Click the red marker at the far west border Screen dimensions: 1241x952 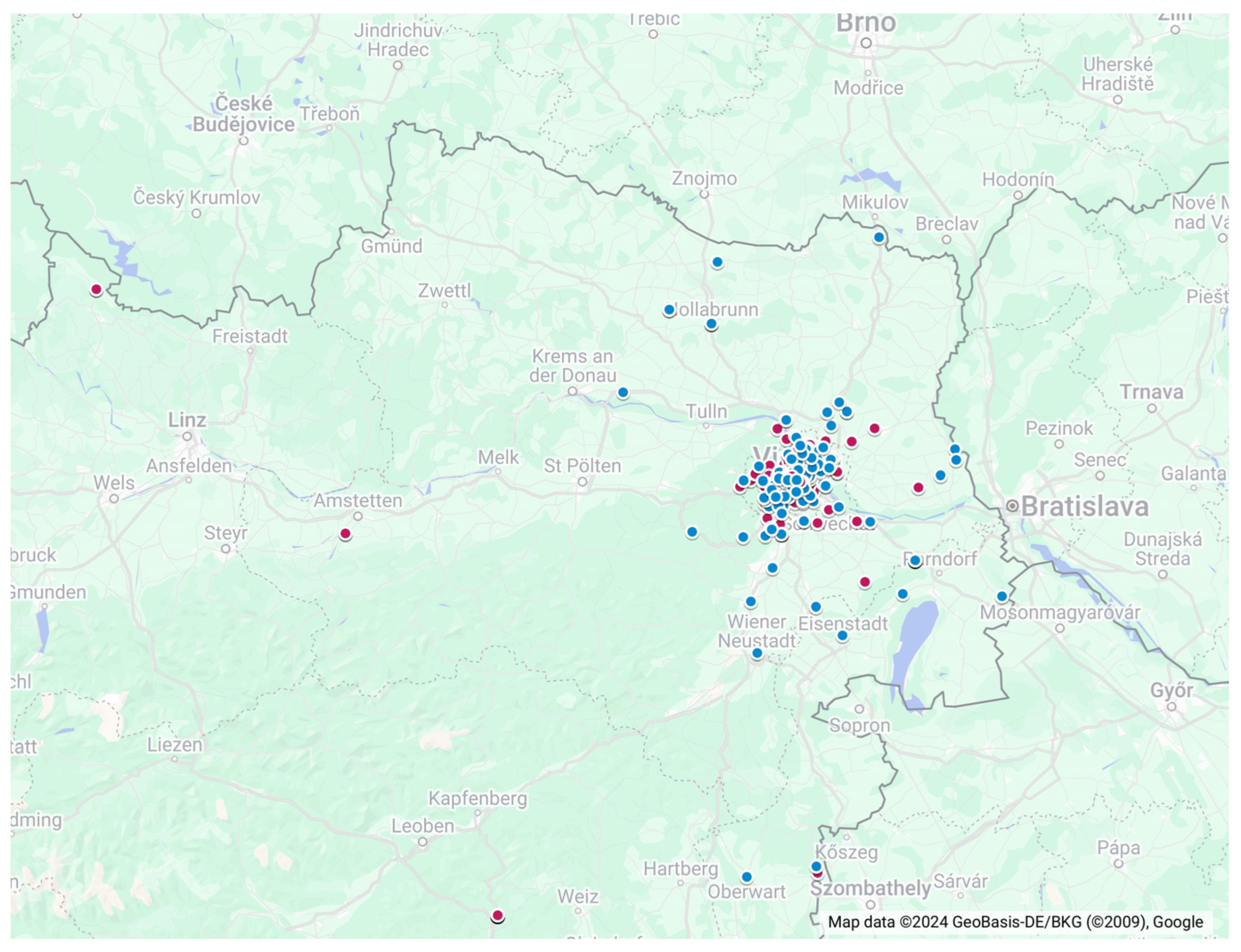pos(96,290)
